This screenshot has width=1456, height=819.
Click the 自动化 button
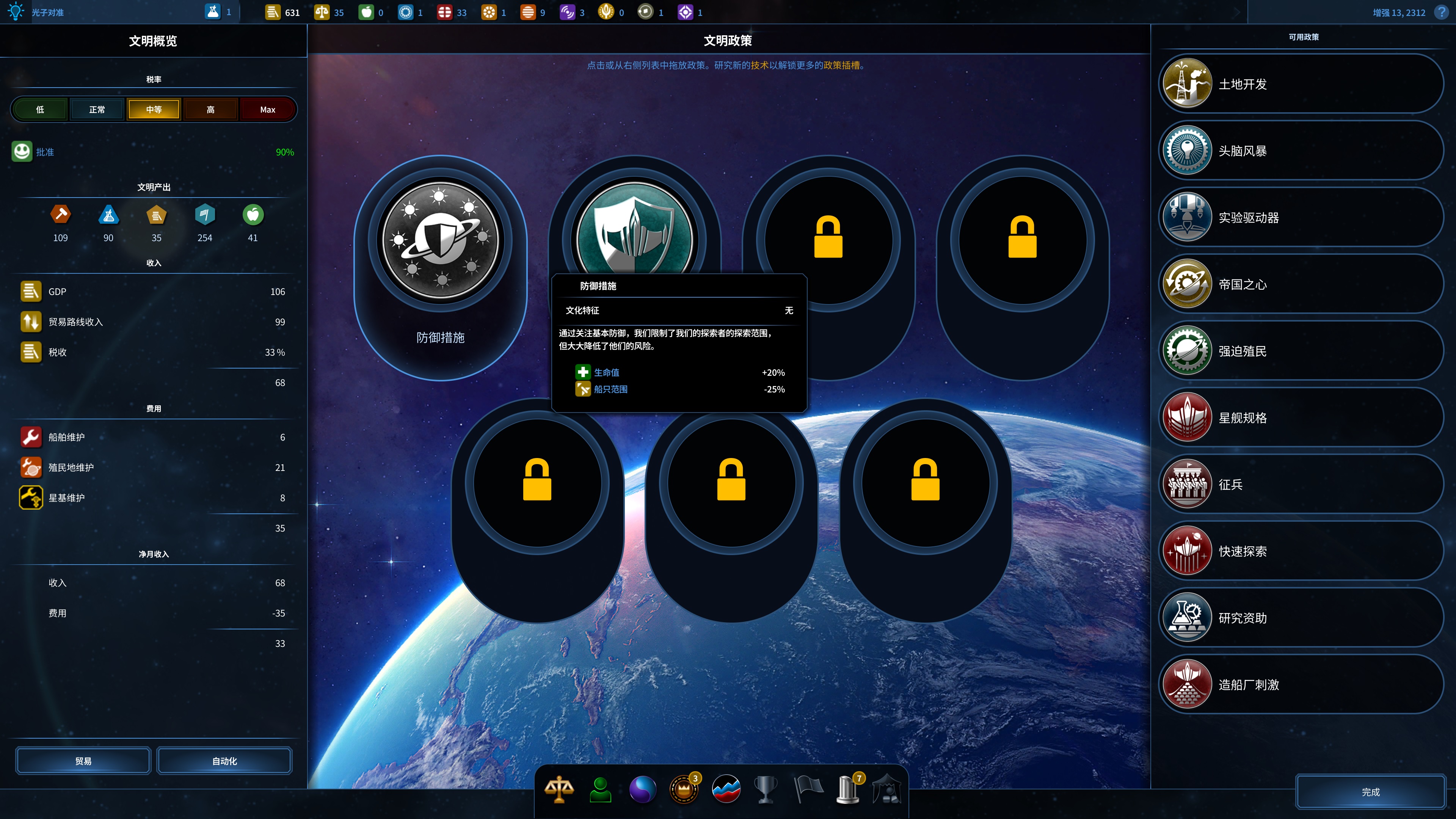pos(224,761)
